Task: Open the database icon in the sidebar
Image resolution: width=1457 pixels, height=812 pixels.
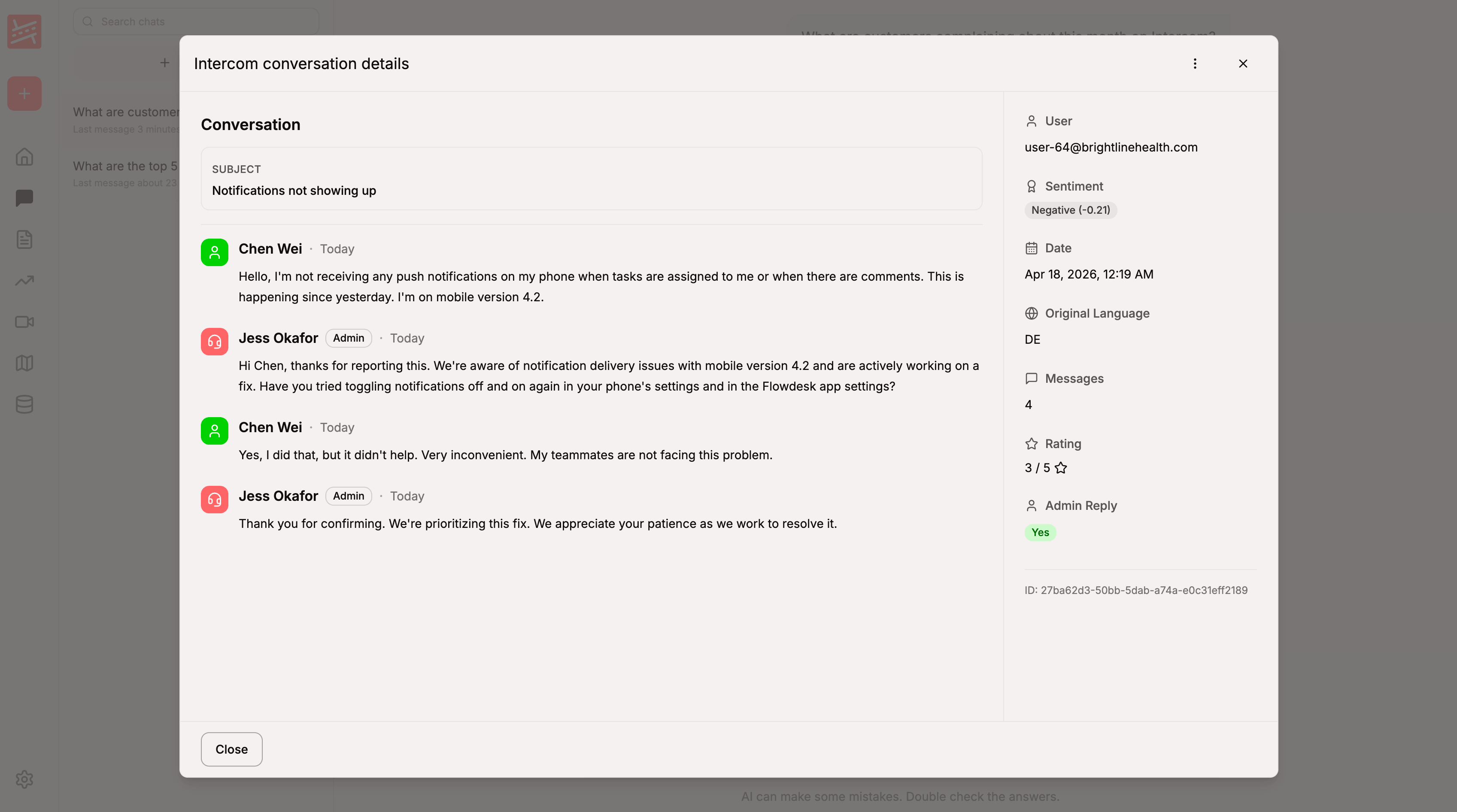Action: 24,404
